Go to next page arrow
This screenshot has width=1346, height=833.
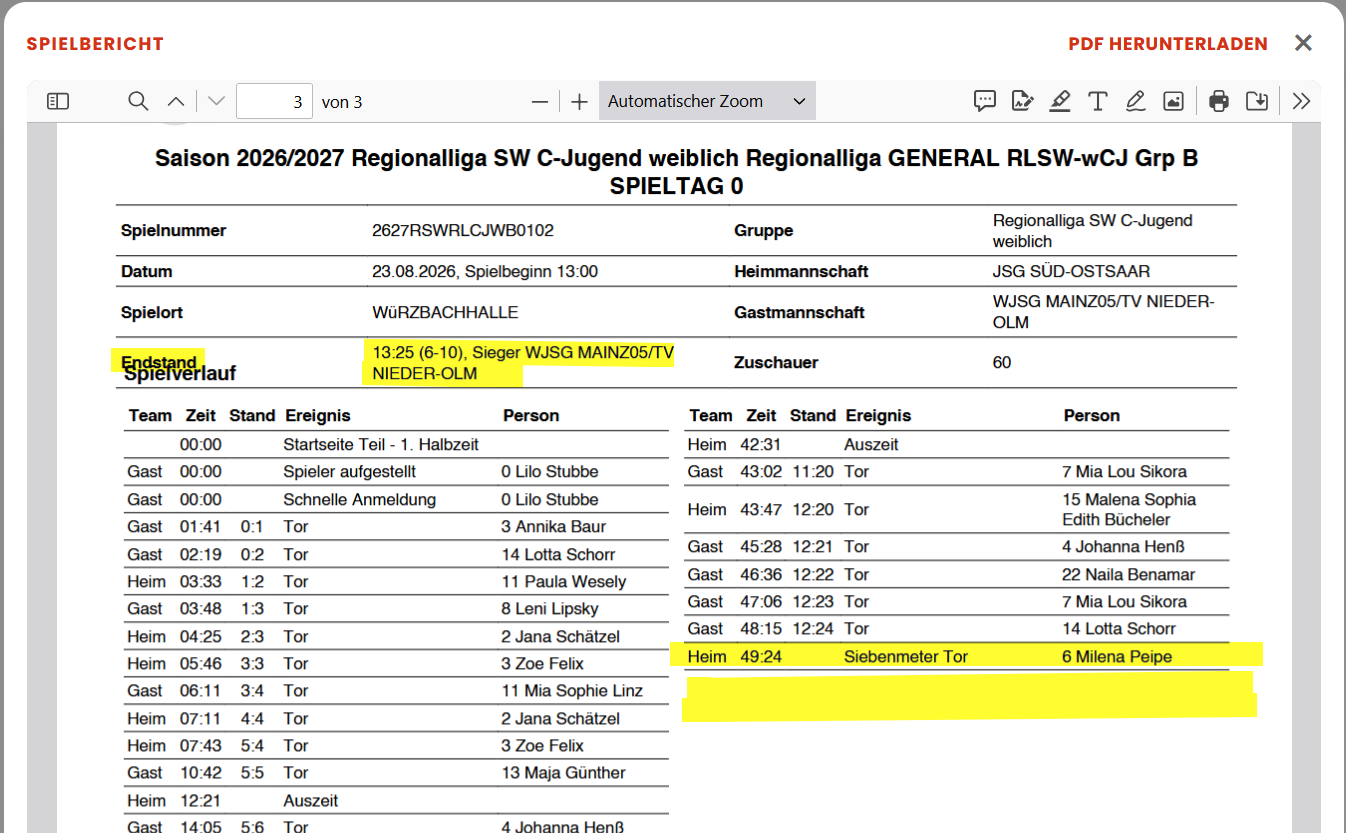216,101
